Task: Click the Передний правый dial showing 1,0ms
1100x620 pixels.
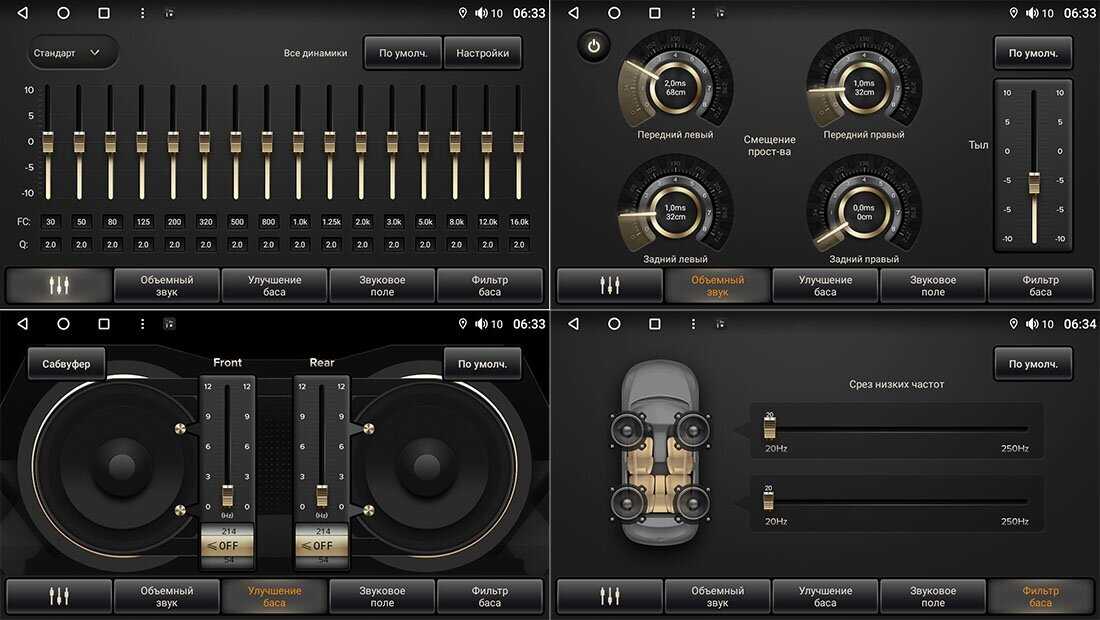Action: click(x=864, y=87)
